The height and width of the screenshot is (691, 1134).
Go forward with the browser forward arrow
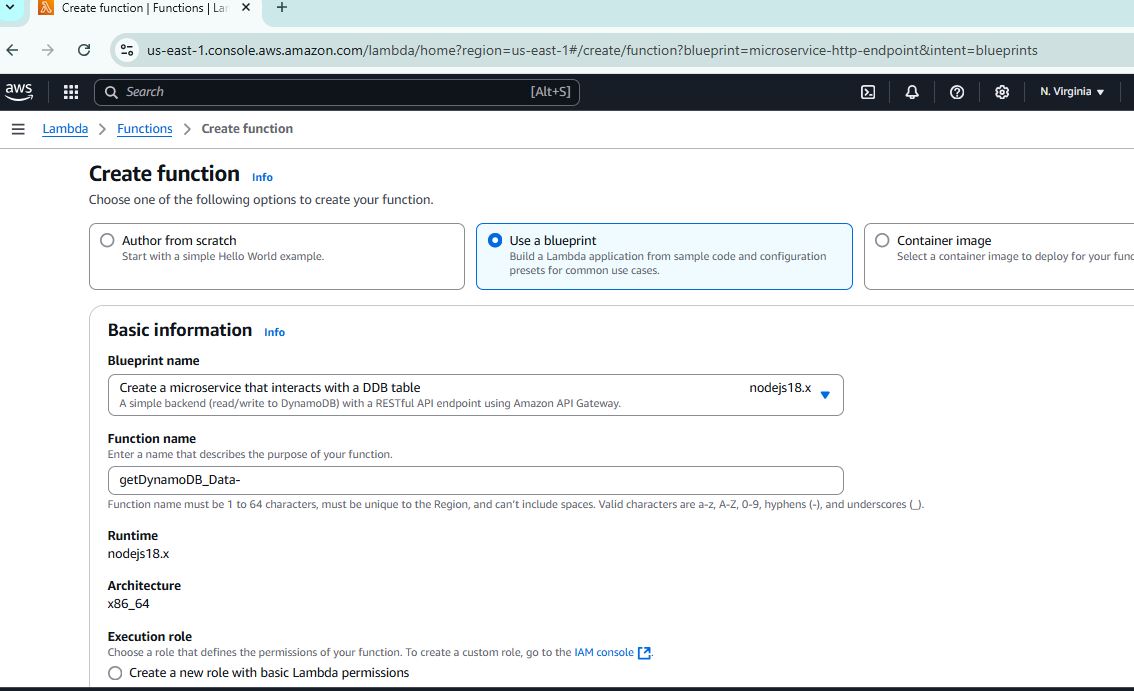tap(48, 50)
